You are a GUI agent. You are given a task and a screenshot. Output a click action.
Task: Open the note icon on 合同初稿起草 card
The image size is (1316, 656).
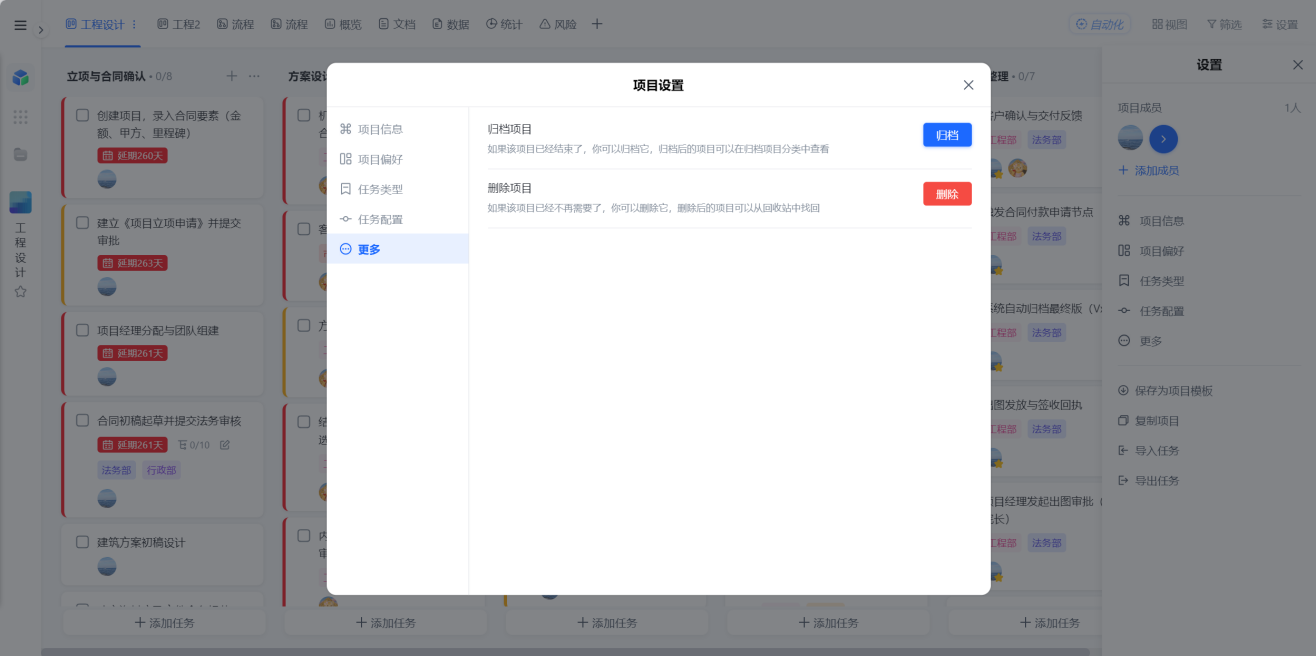click(x=225, y=445)
